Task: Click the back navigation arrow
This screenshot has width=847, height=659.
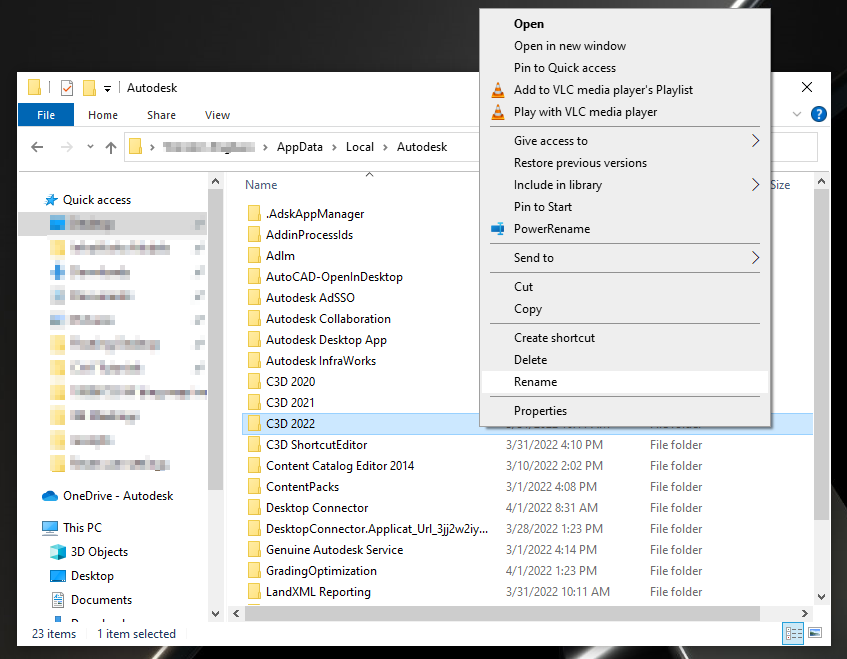Action: pyautogui.click(x=37, y=146)
